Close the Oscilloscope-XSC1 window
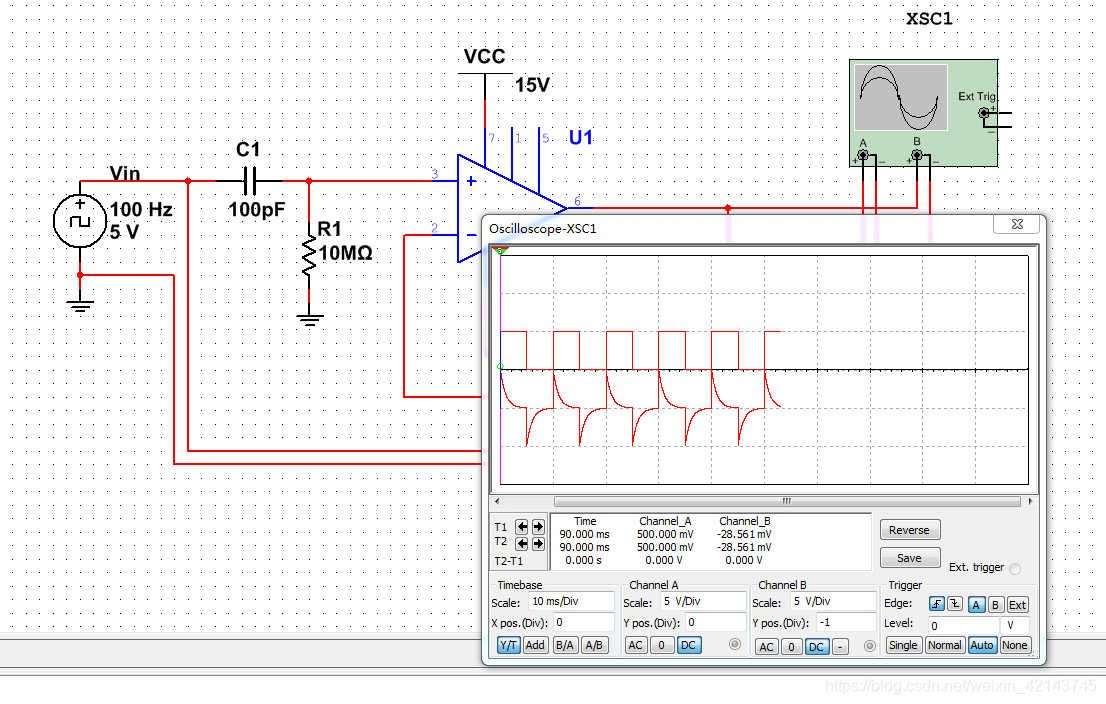 click(1017, 224)
